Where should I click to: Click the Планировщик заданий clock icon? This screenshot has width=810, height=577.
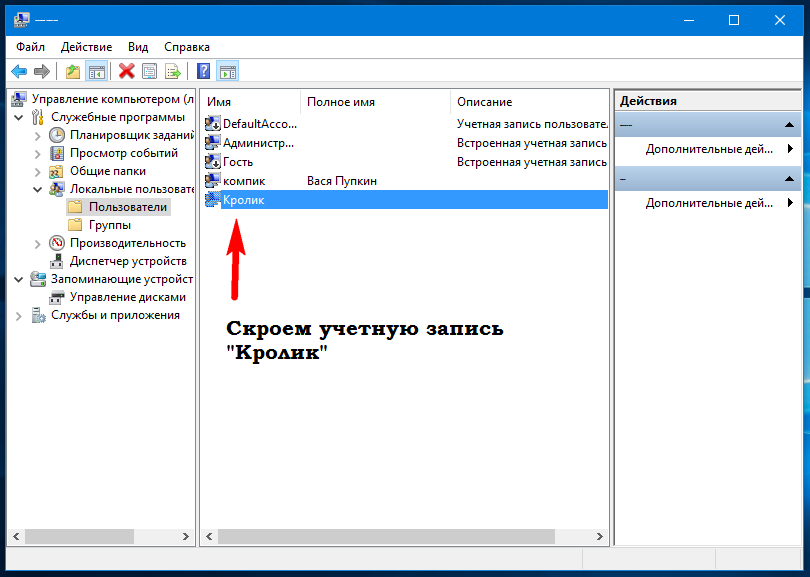click(57, 135)
